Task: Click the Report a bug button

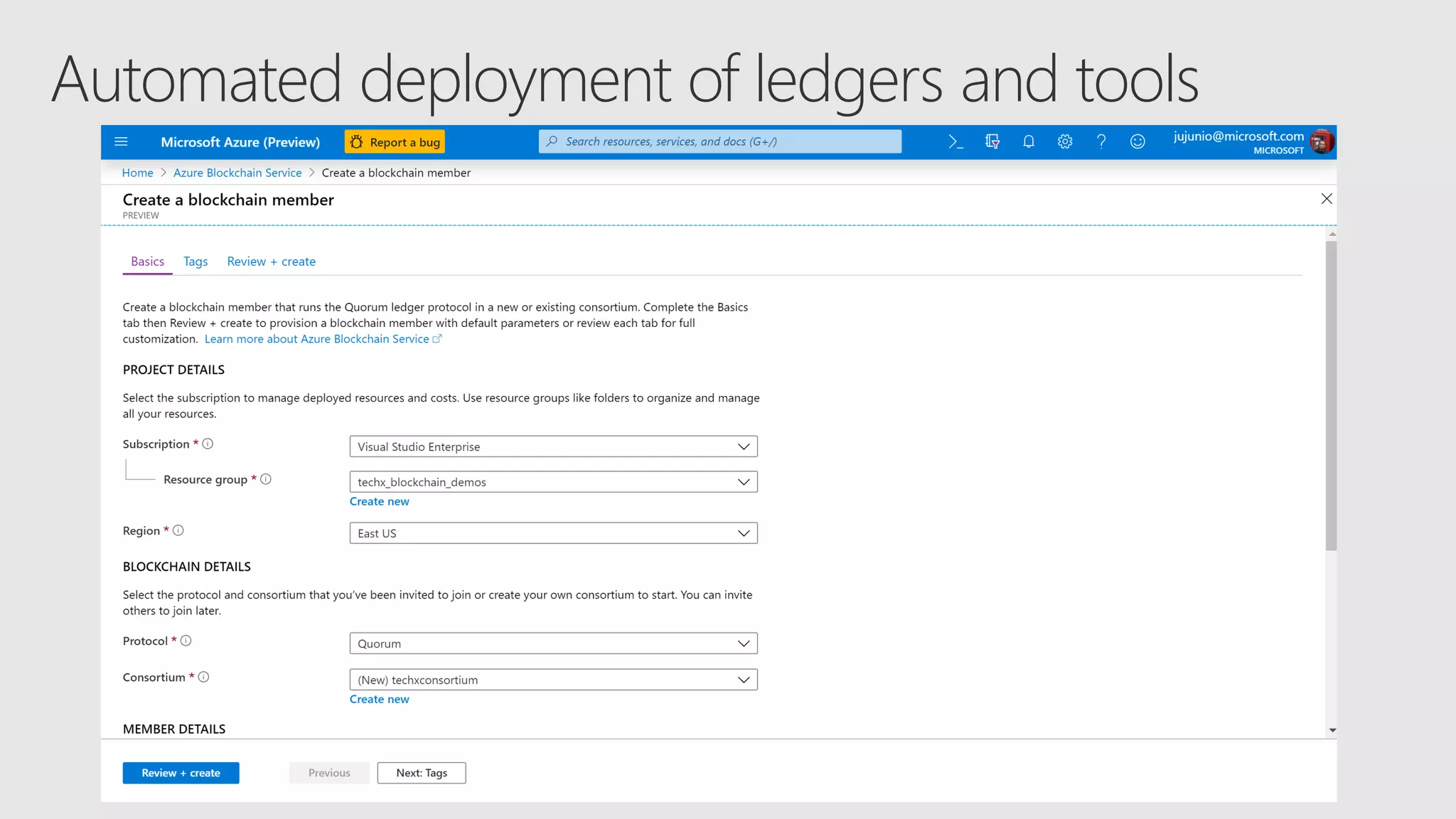Action: click(395, 141)
